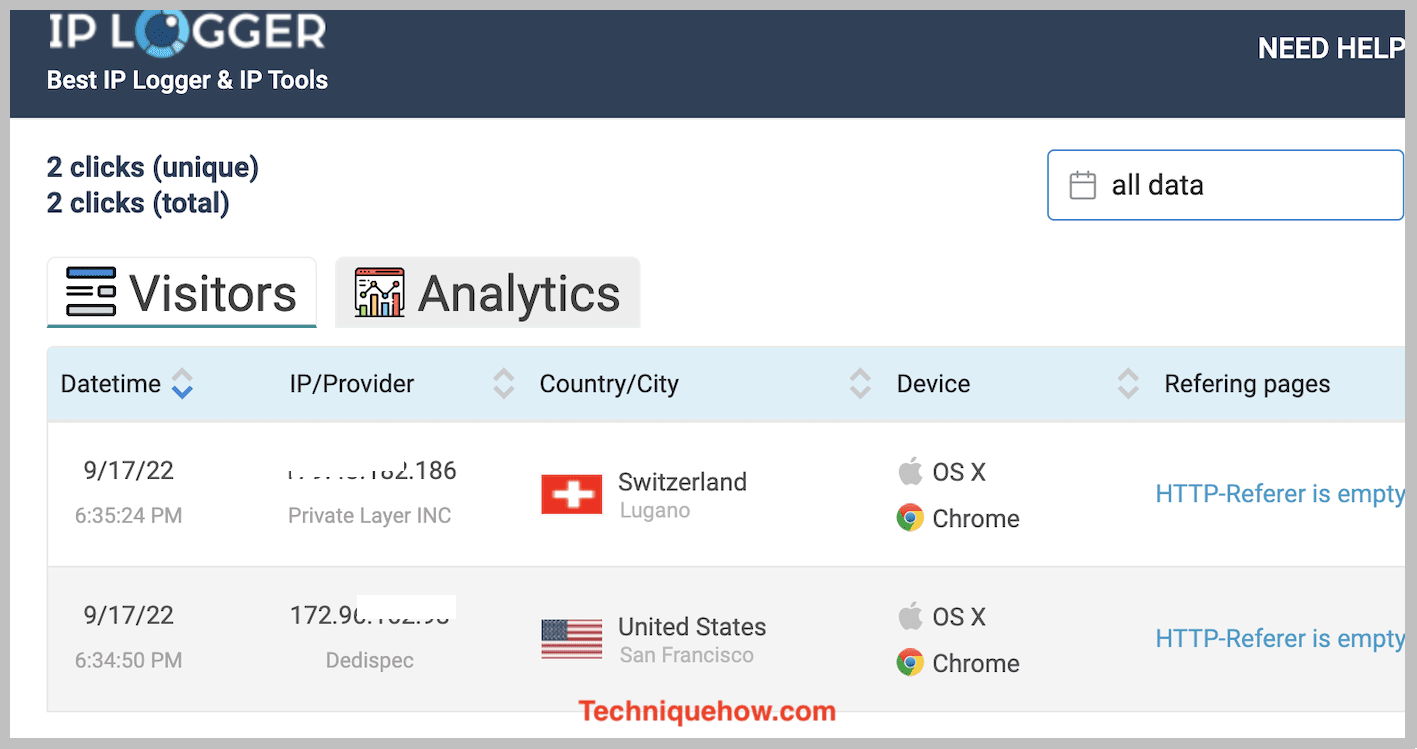This screenshot has height=749, width=1417.
Task: Click Apple OS X icon in United States row
Action: [909, 616]
